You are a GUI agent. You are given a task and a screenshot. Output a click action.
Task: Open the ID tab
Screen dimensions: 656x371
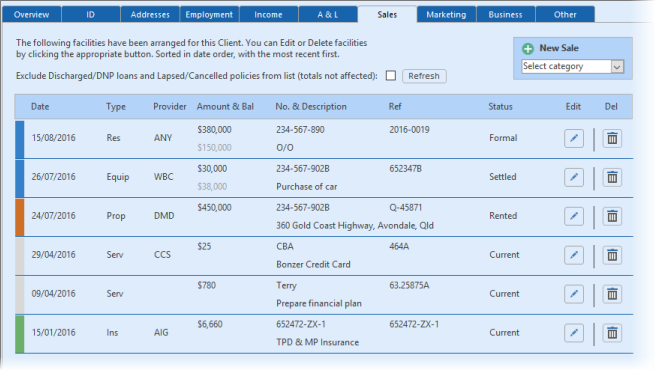click(x=91, y=15)
